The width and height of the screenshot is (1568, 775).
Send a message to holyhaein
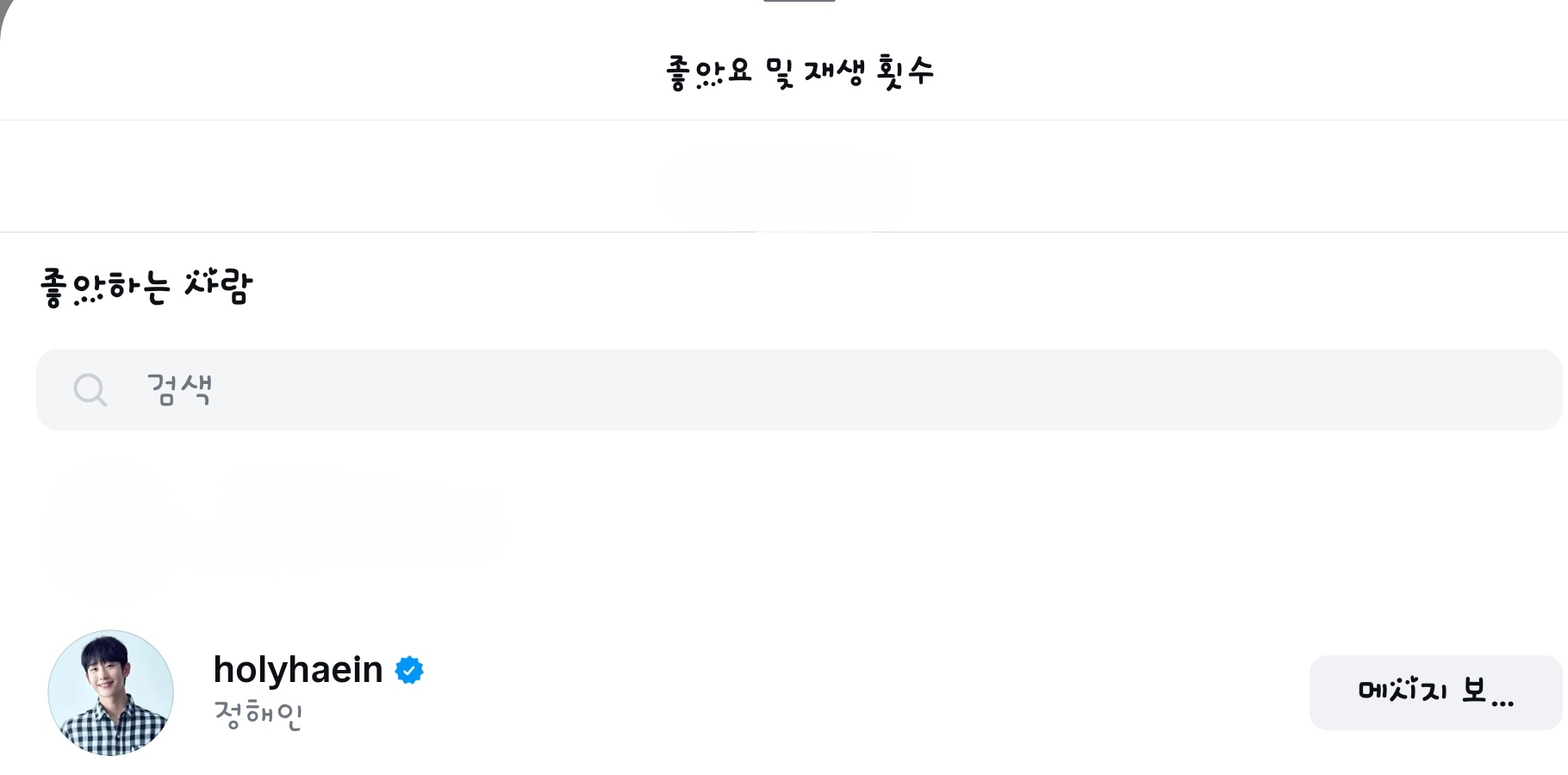click(x=1434, y=692)
